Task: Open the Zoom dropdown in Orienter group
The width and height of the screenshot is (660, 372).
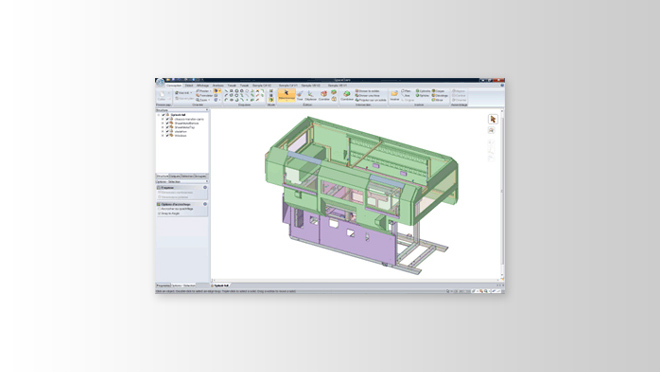Action: tap(203, 100)
